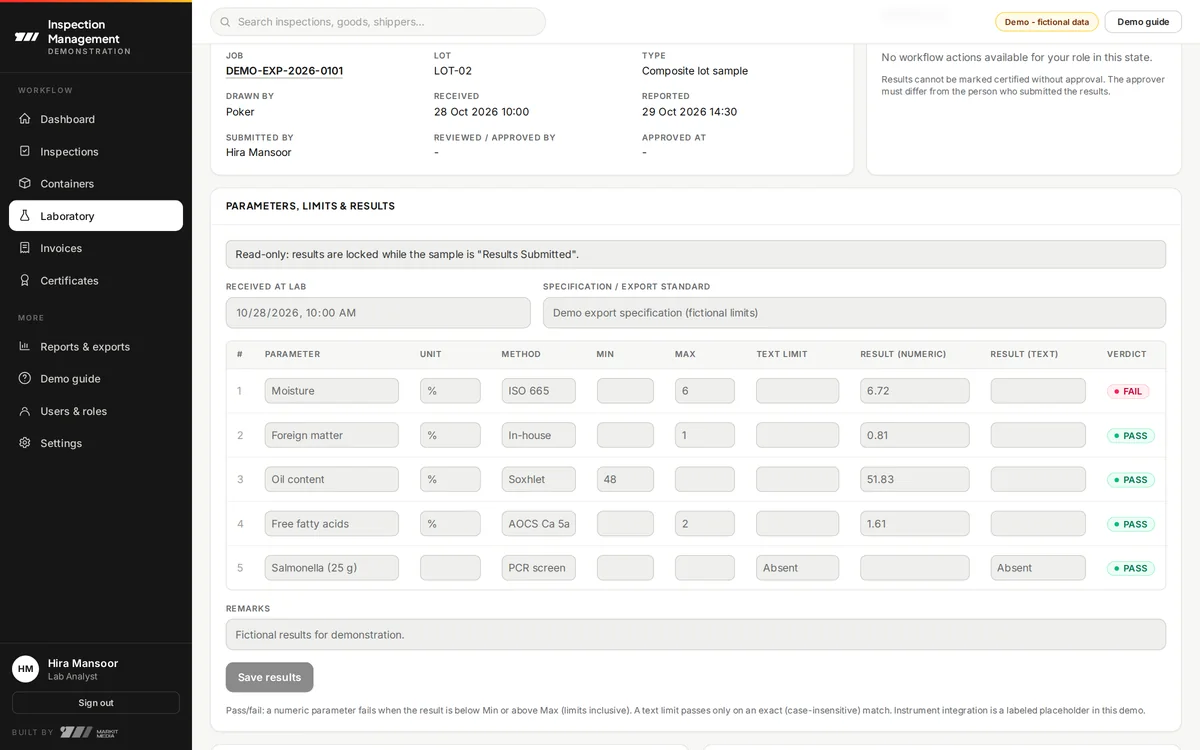1200x750 pixels.
Task: Open Certificates from the sidebar
Action: 96,280
